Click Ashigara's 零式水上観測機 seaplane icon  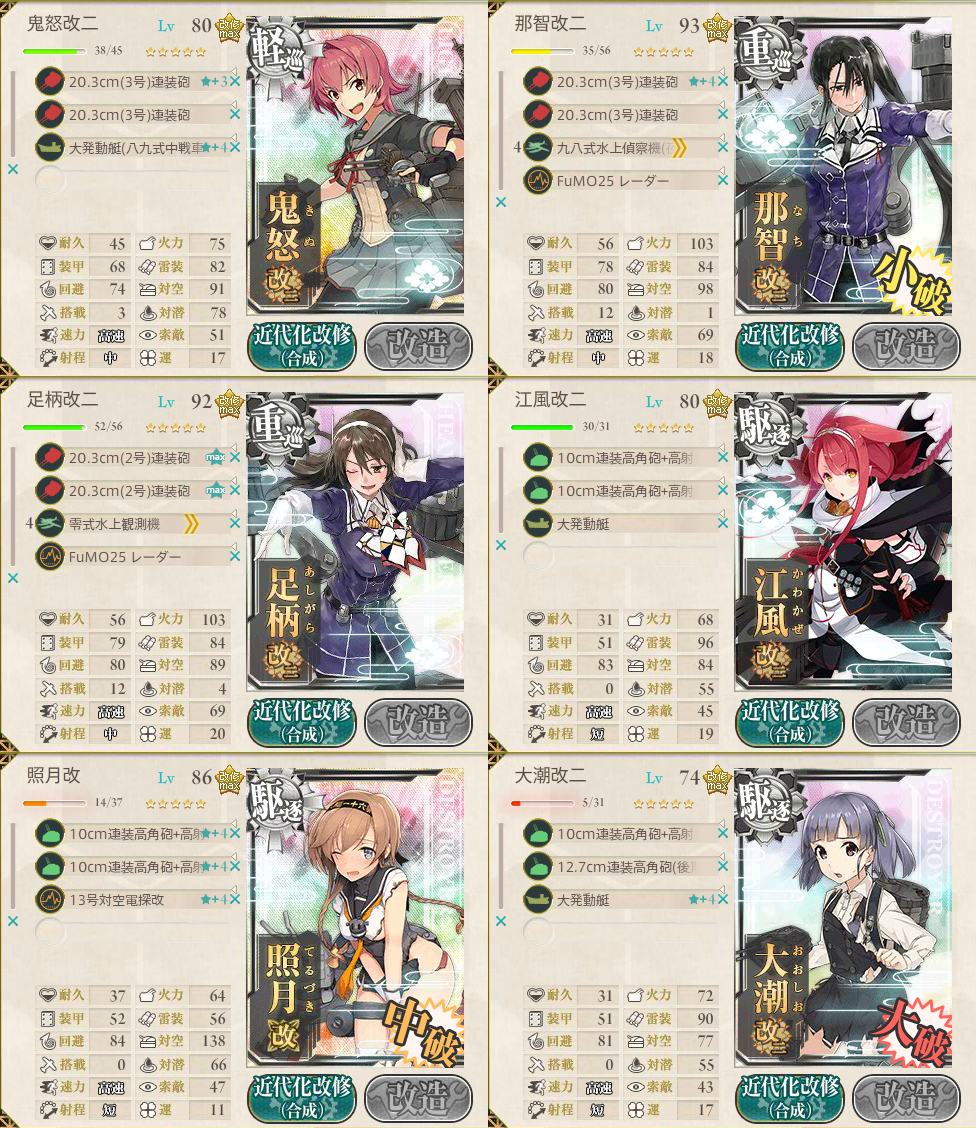50,524
